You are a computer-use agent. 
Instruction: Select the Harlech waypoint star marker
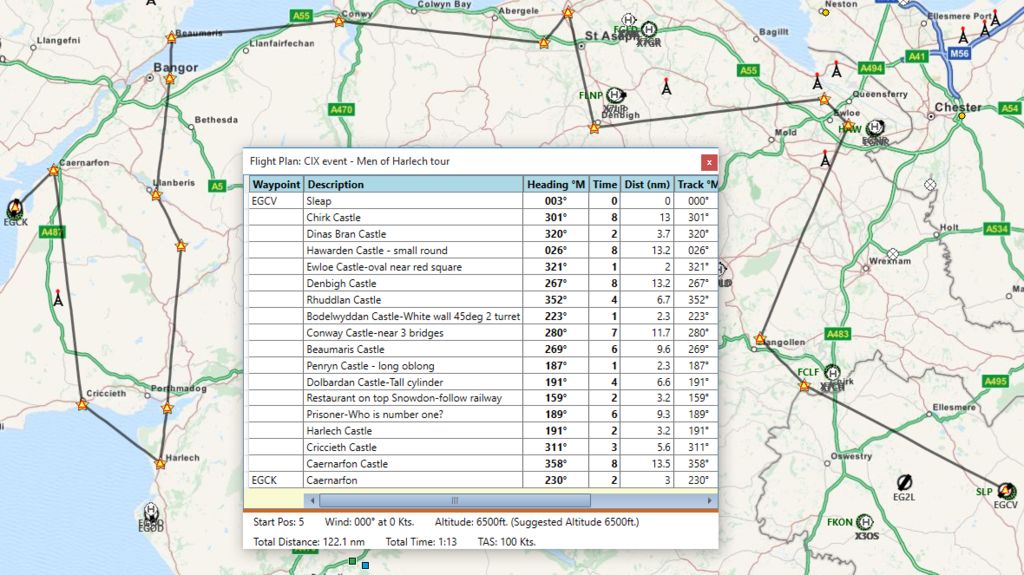[160, 463]
